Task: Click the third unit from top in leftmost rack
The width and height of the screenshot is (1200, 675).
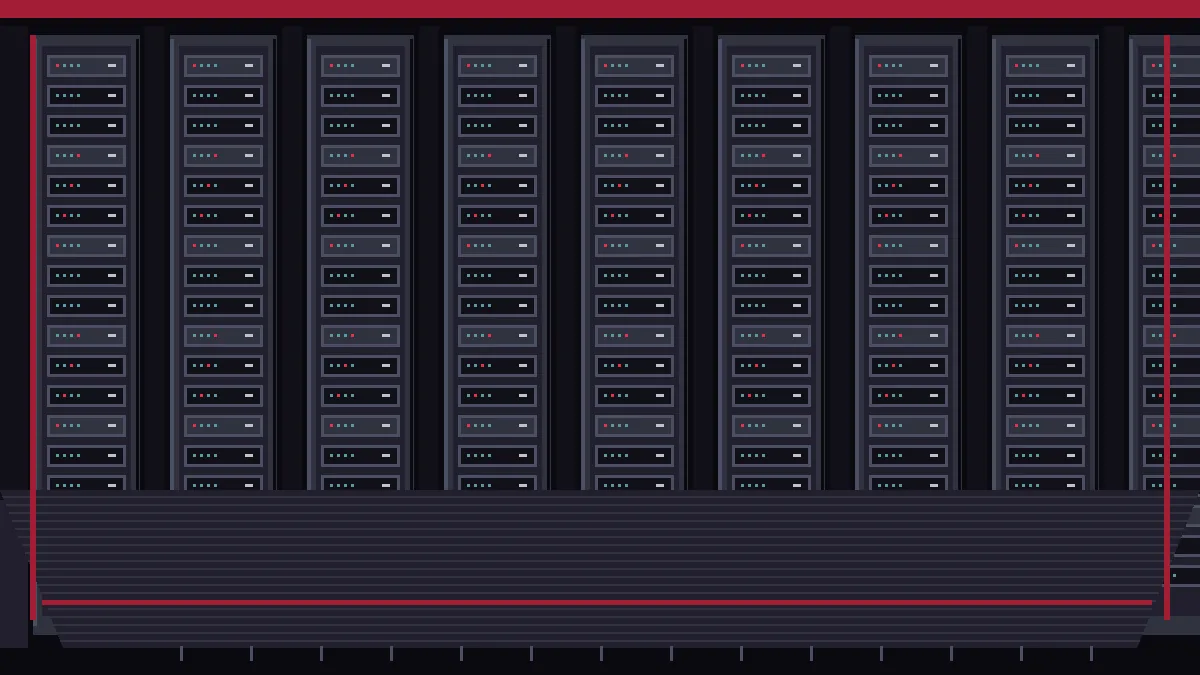Action: tap(86, 126)
